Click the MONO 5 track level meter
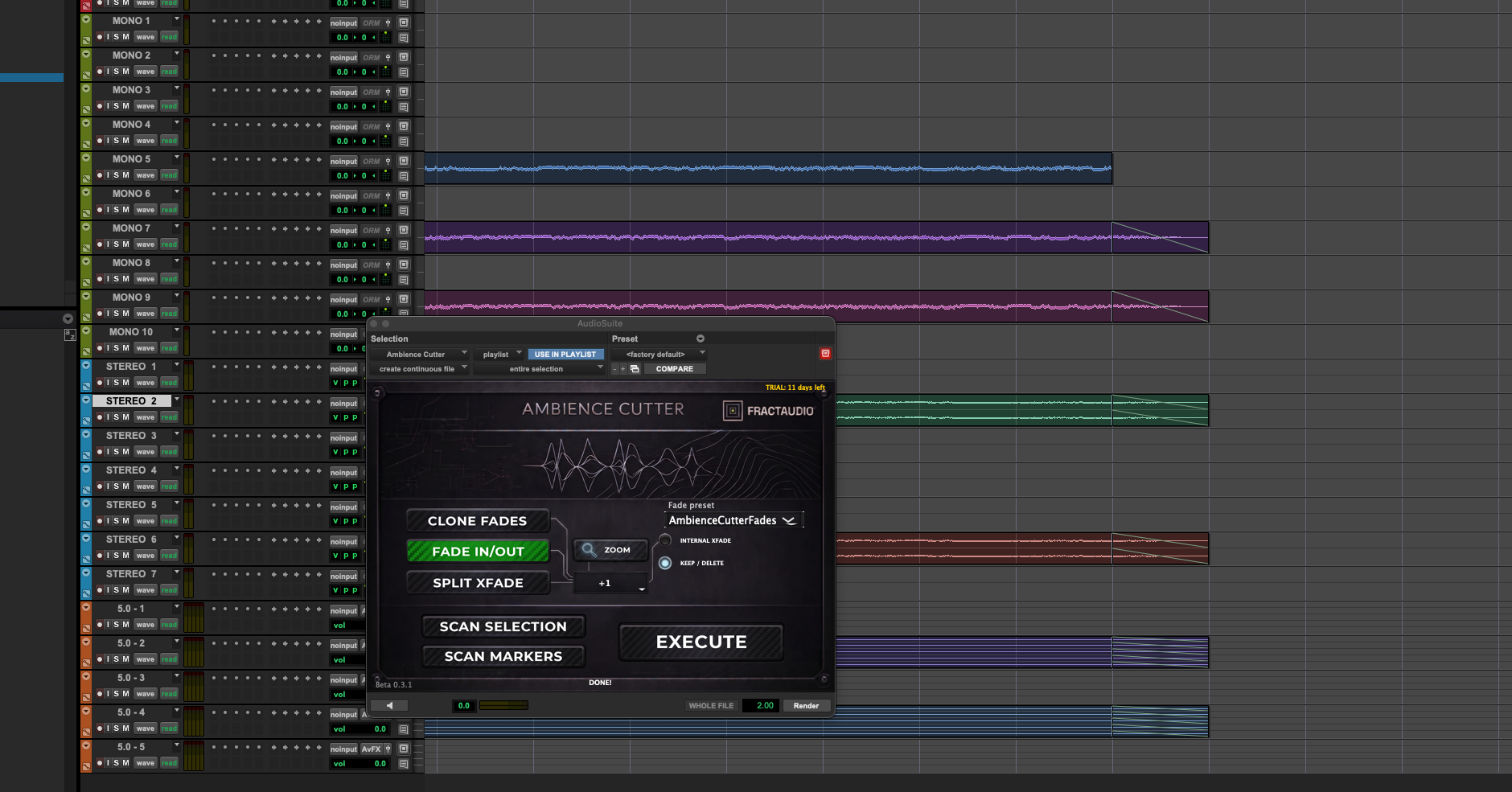 coord(187,168)
